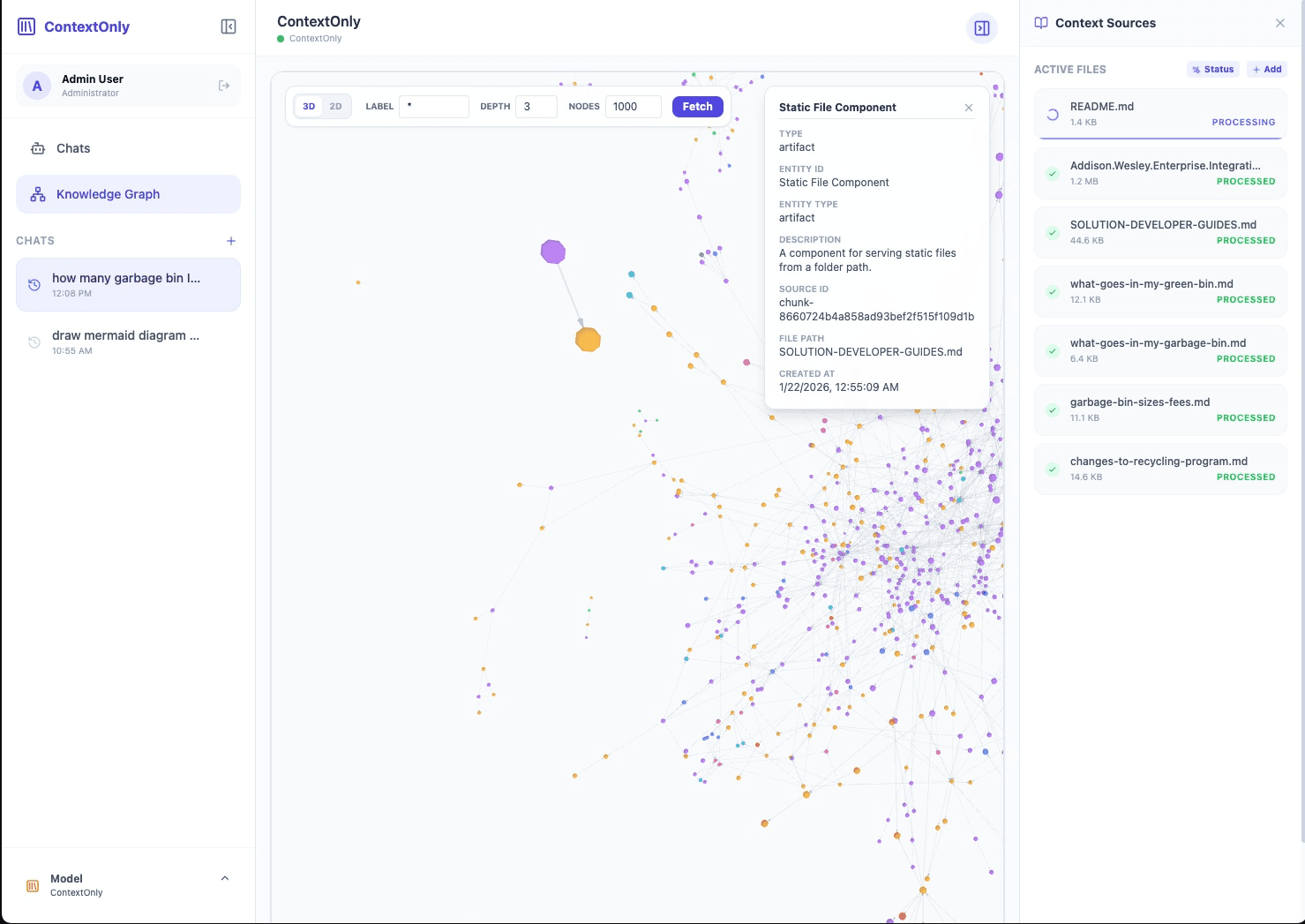Click the Knowledge Graph node icon

coord(37,194)
